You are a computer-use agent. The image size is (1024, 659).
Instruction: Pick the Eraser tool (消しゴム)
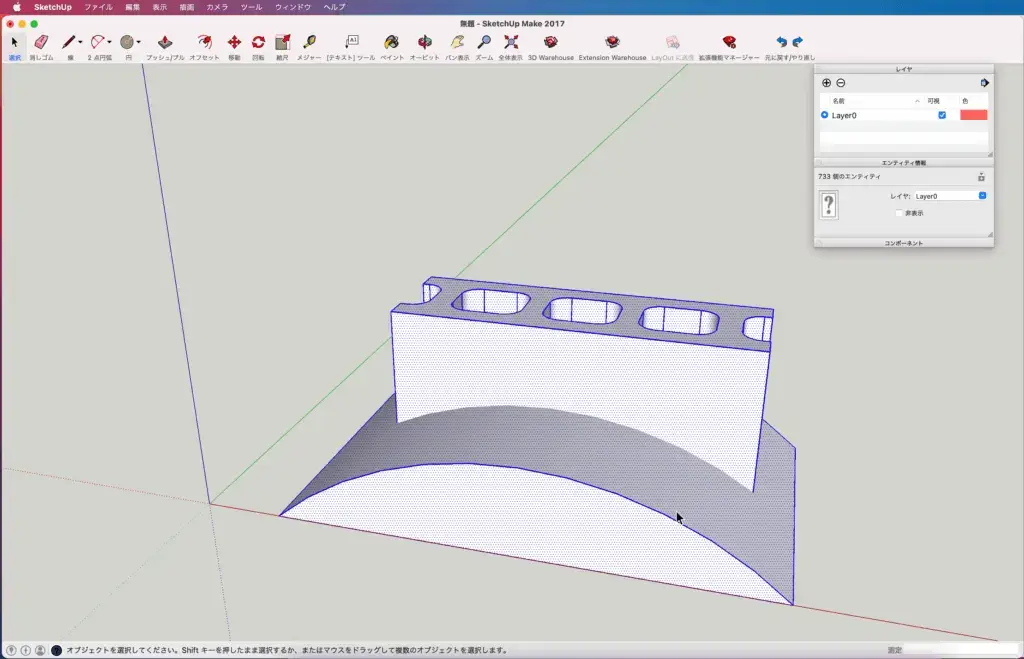tap(41, 42)
